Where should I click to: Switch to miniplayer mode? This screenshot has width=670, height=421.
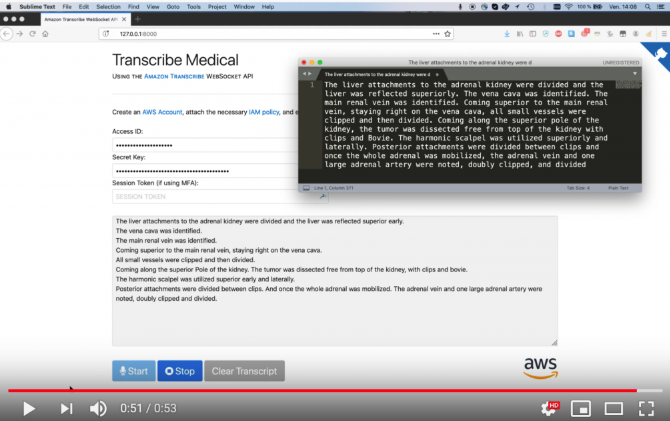pyautogui.click(x=581, y=409)
